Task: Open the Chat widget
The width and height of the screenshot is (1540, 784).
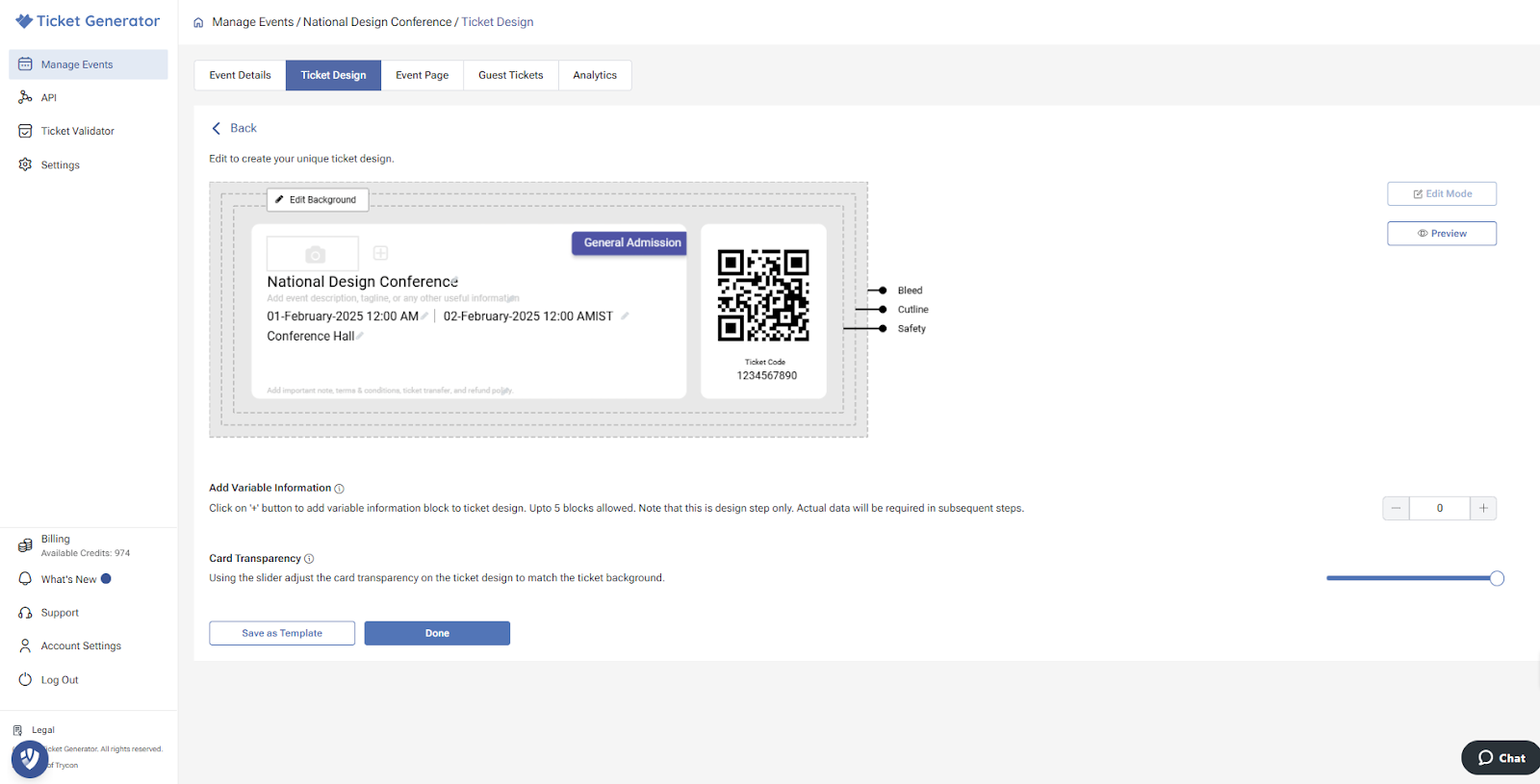Action: [1501, 758]
